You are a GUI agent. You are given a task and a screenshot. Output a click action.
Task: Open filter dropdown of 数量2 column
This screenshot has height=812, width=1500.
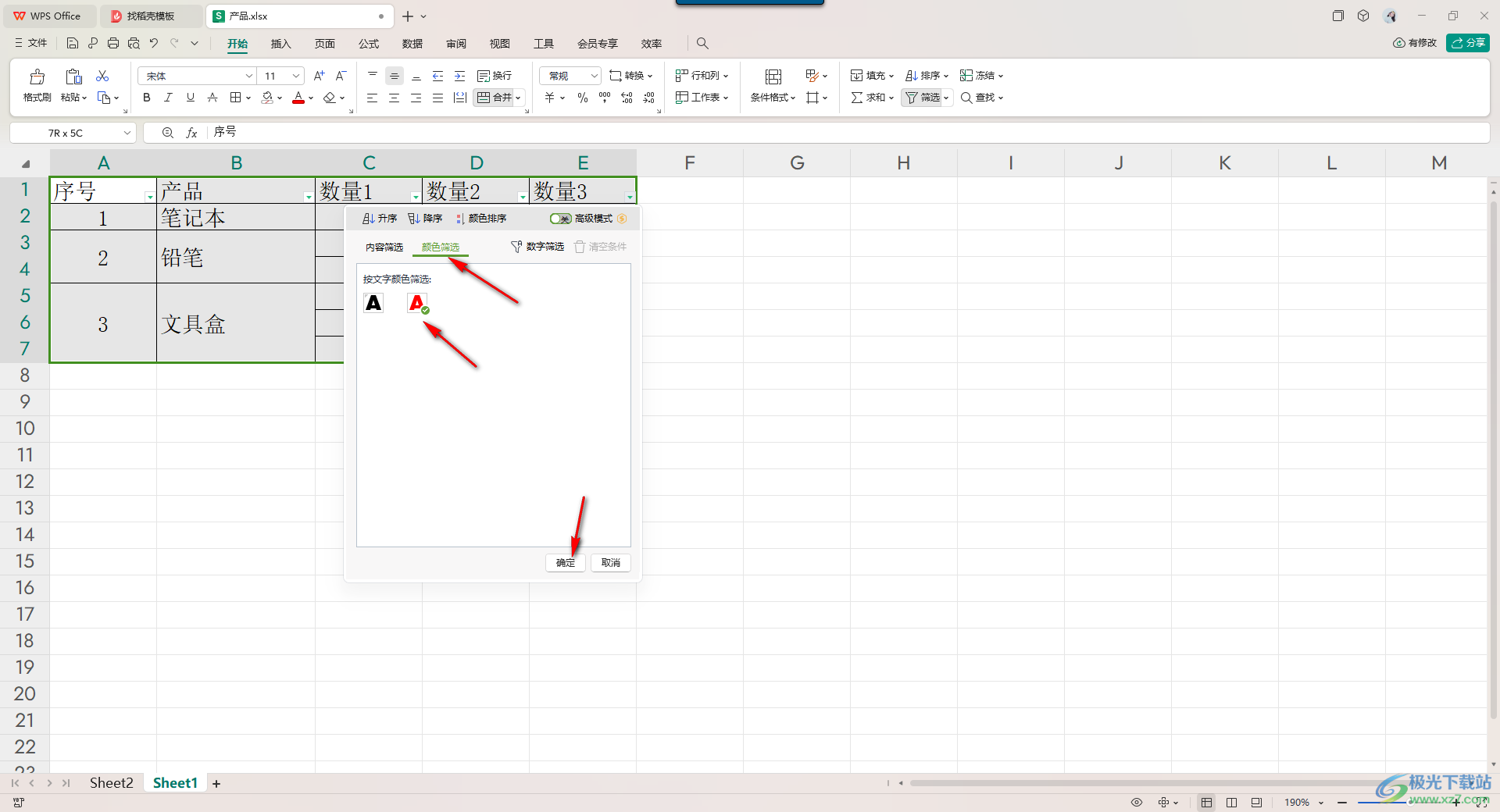[x=523, y=197]
